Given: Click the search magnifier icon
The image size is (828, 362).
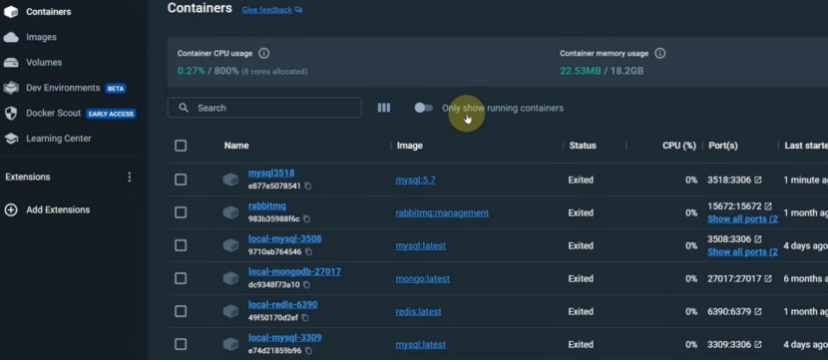Looking at the screenshot, I should (x=184, y=108).
